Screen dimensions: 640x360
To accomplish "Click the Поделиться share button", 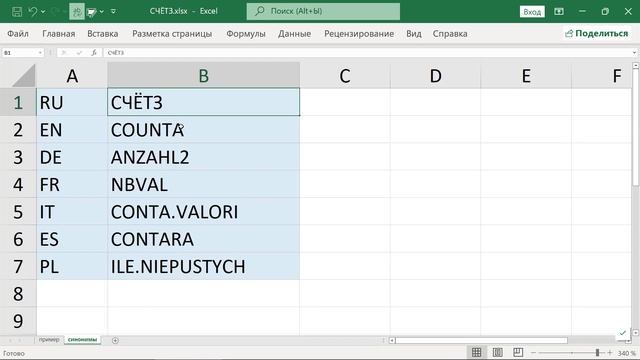I will 596,33.
